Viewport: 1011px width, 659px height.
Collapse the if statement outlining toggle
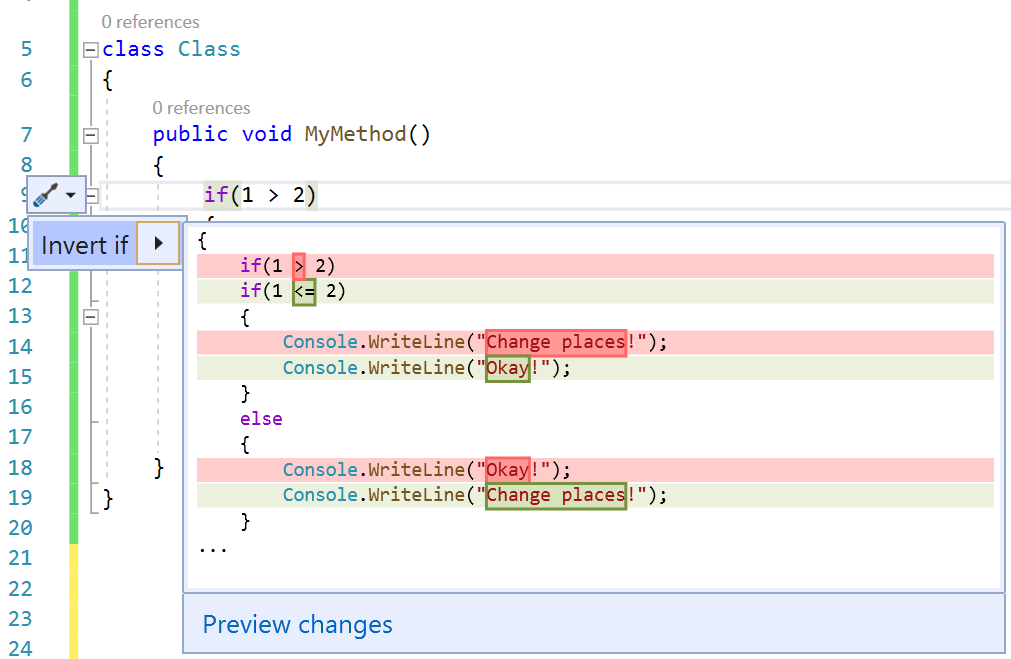coord(92,195)
